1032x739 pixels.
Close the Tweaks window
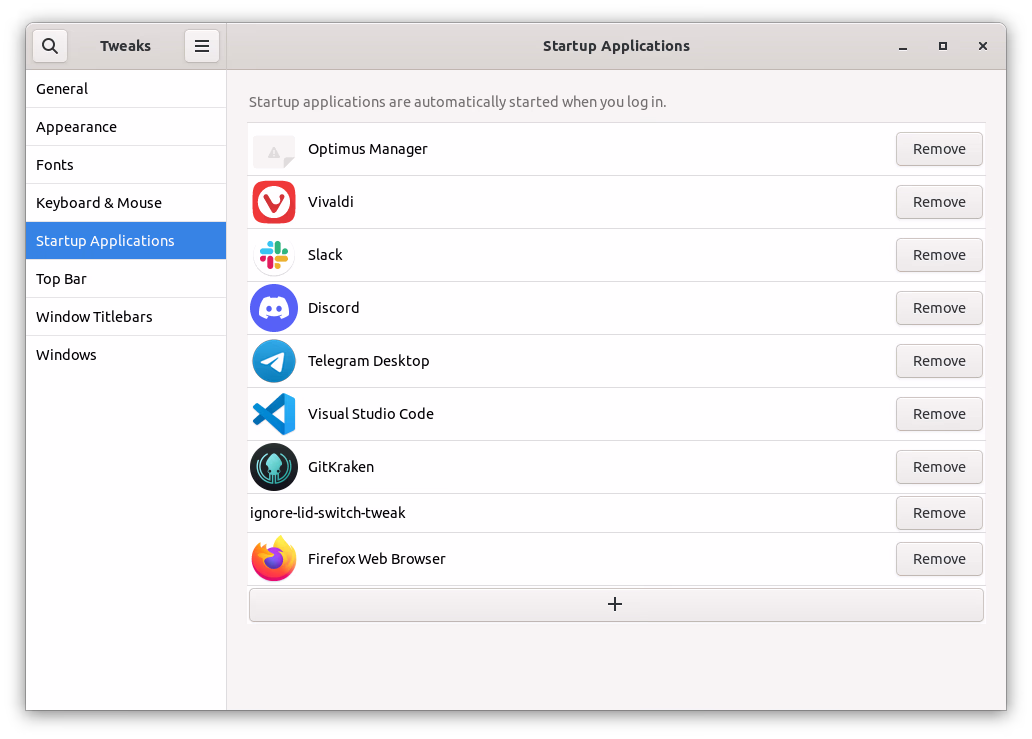click(x=983, y=46)
